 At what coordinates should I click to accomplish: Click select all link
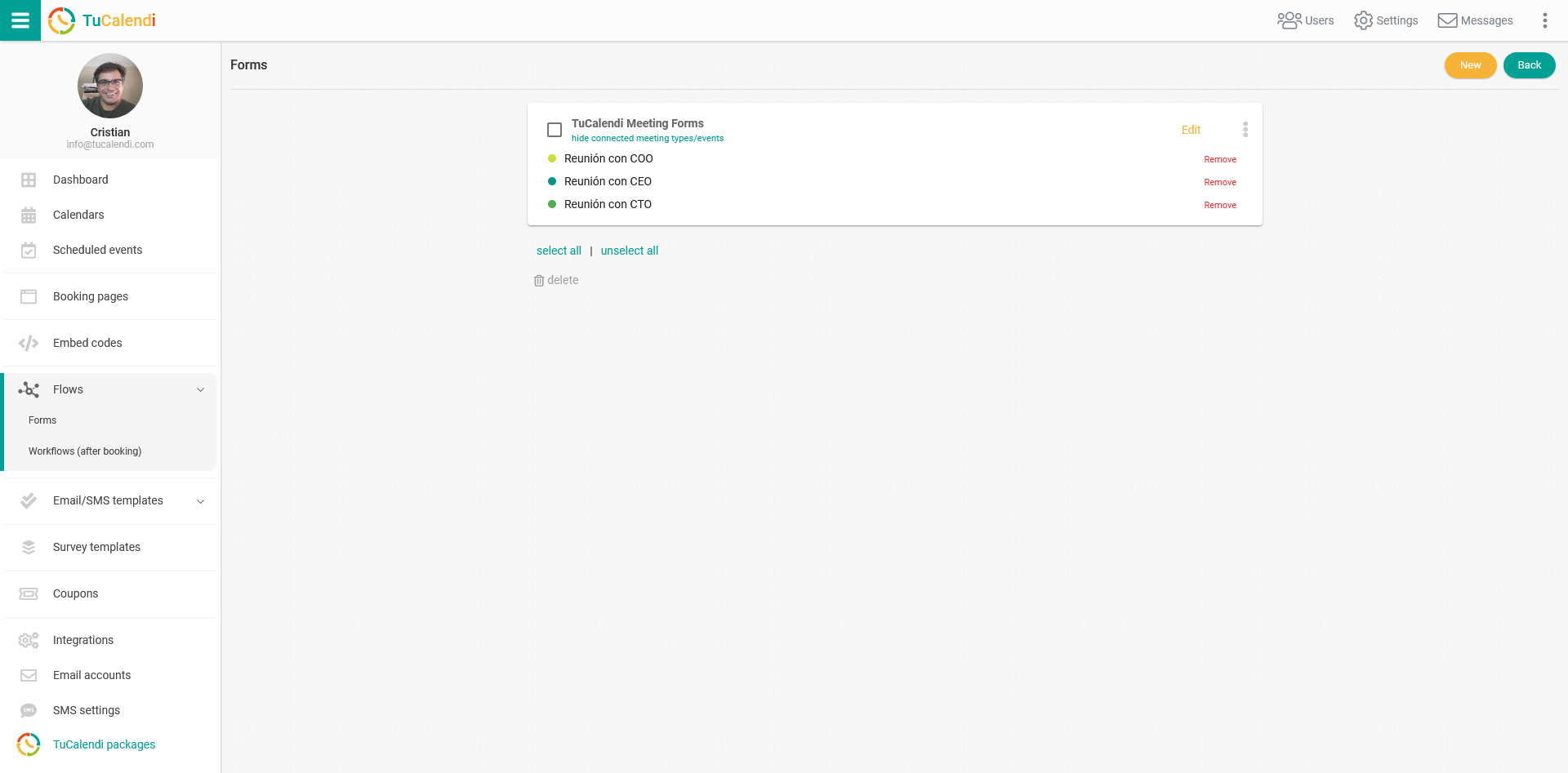(559, 251)
